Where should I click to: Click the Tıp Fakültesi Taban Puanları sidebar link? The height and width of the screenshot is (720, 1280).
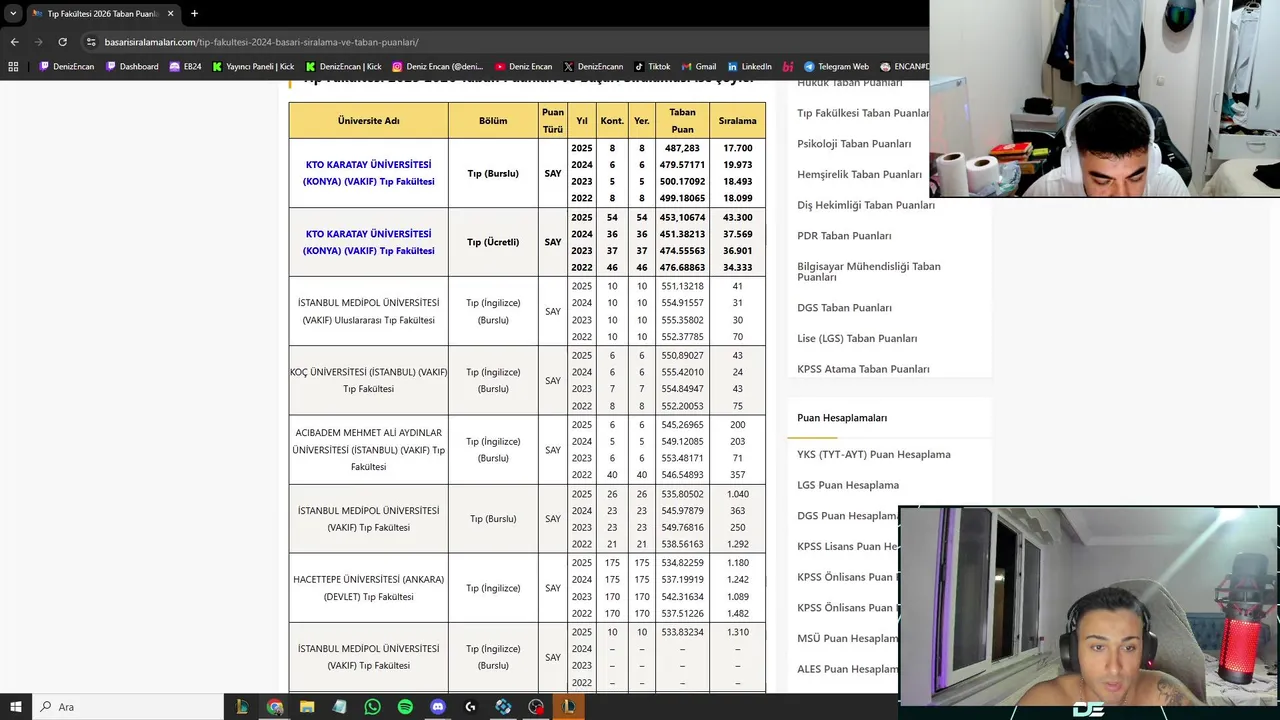[x=864, y=113]
